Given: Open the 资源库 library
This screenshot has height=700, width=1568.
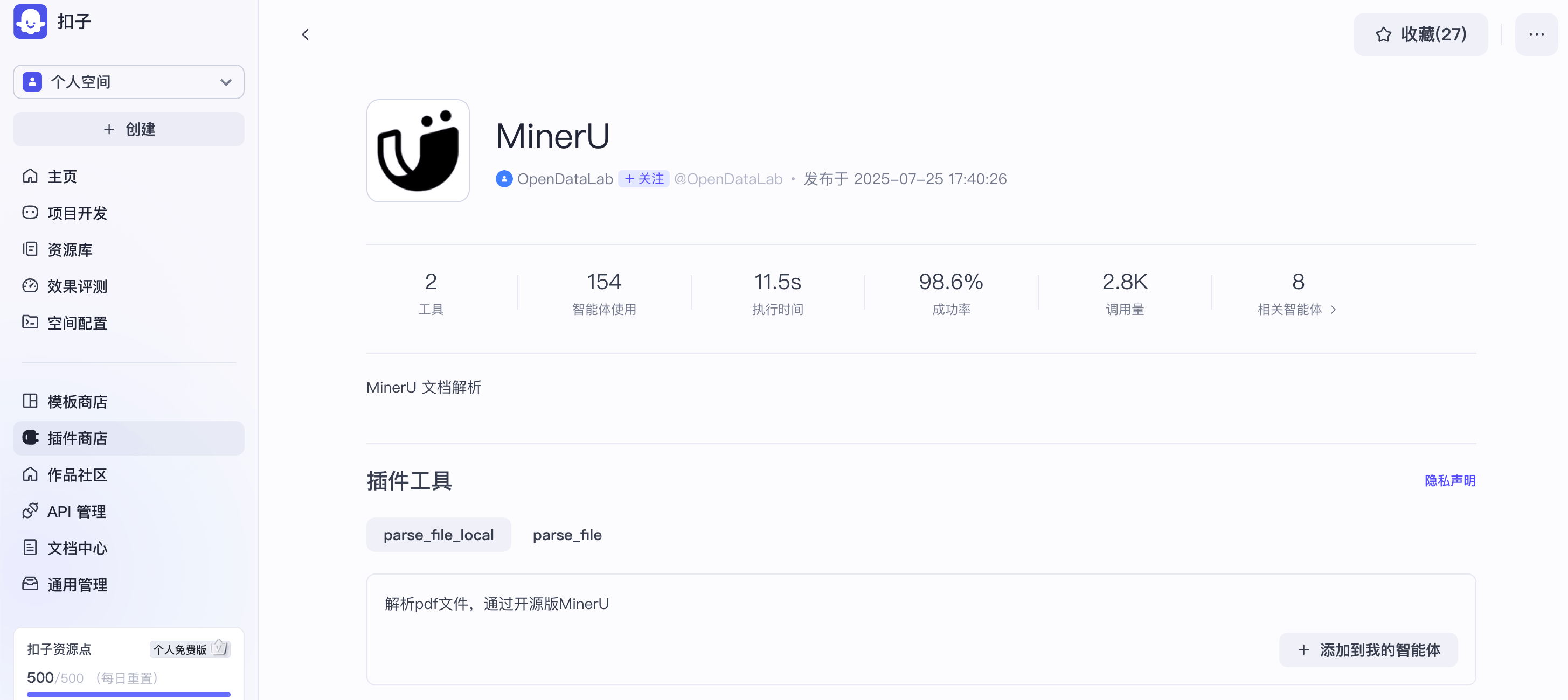Looking at the screenshot, I should click(70, 249).
